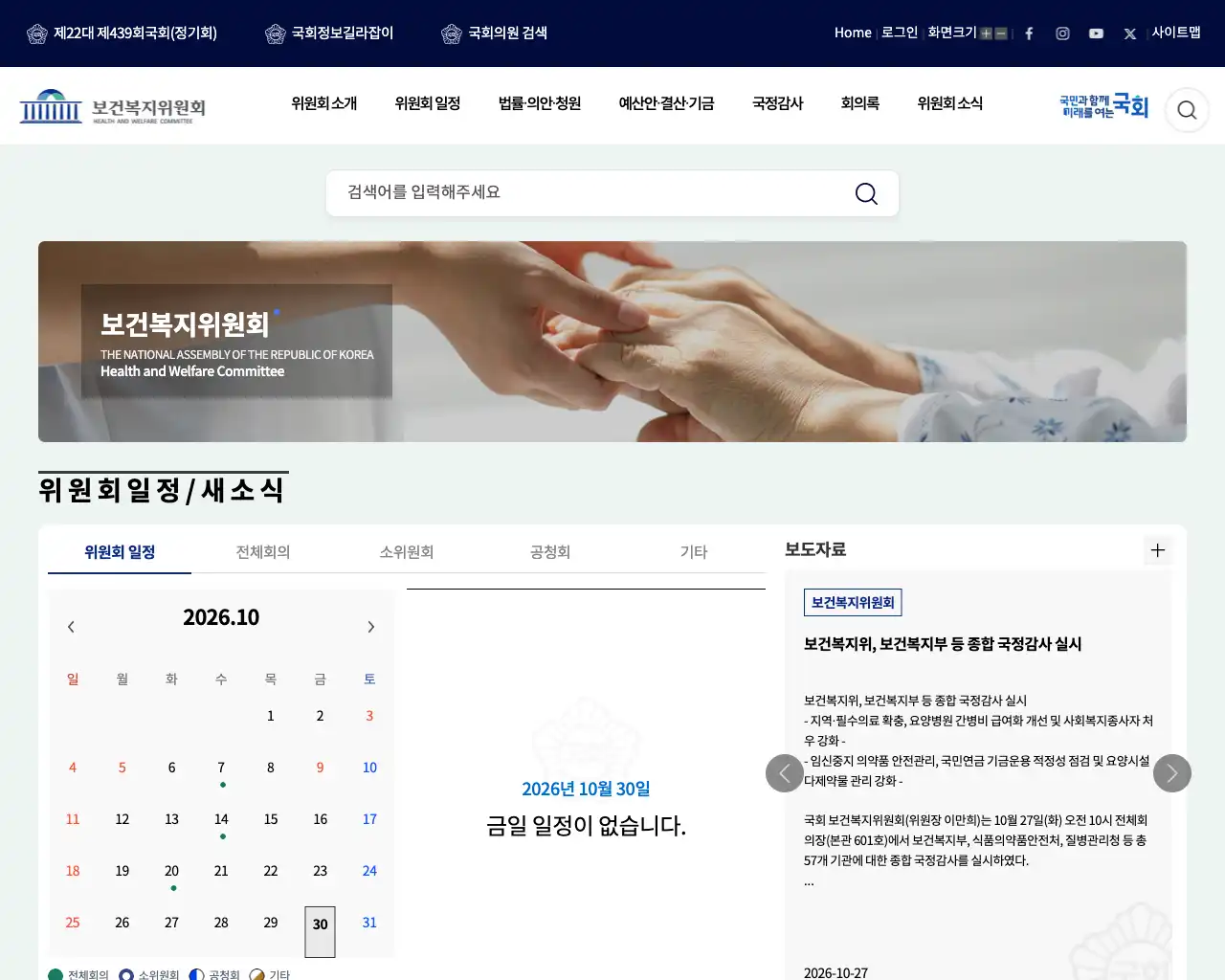Open the Facebook icon link
Viewport: 1225px width, 980px height.
tap(1029, 33)
